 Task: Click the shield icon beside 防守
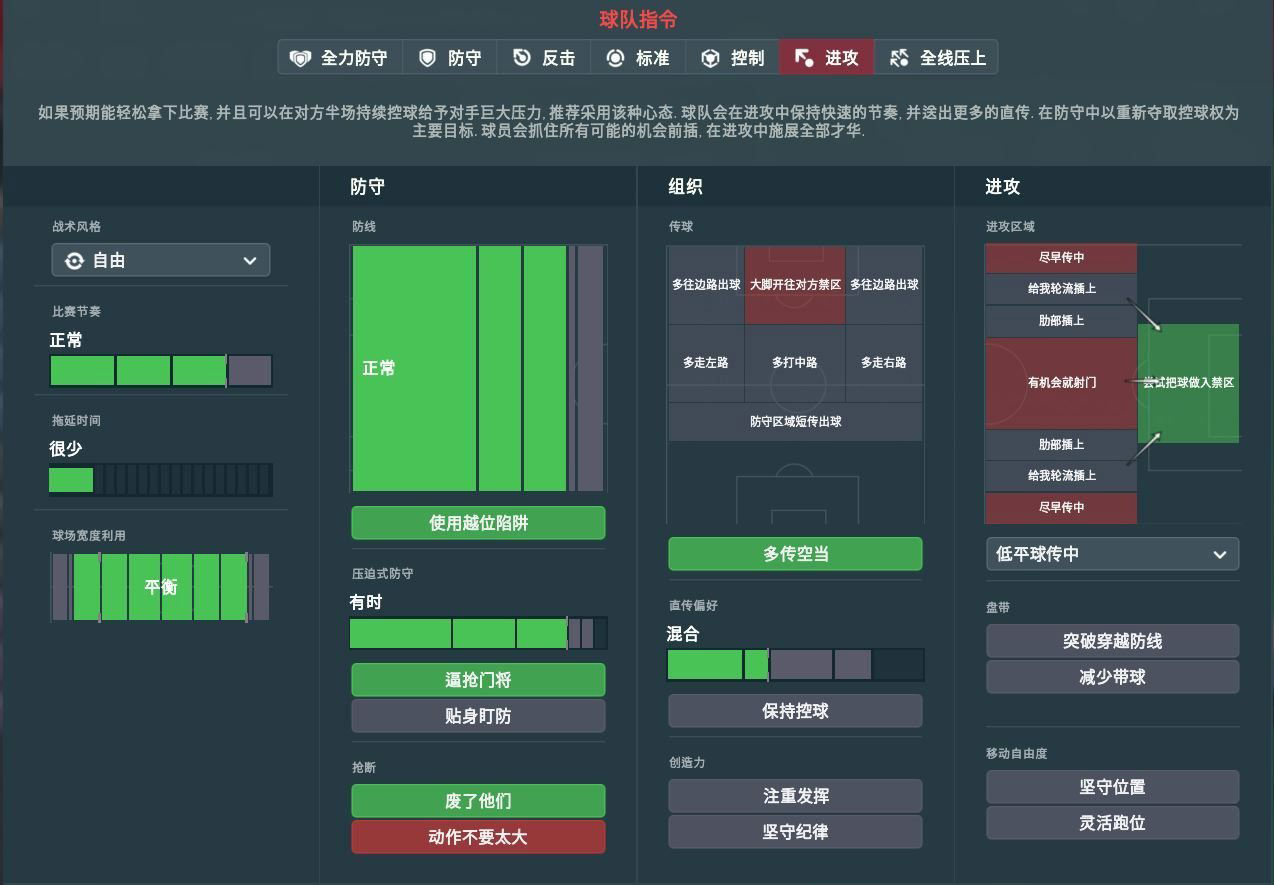click(427, 58)
